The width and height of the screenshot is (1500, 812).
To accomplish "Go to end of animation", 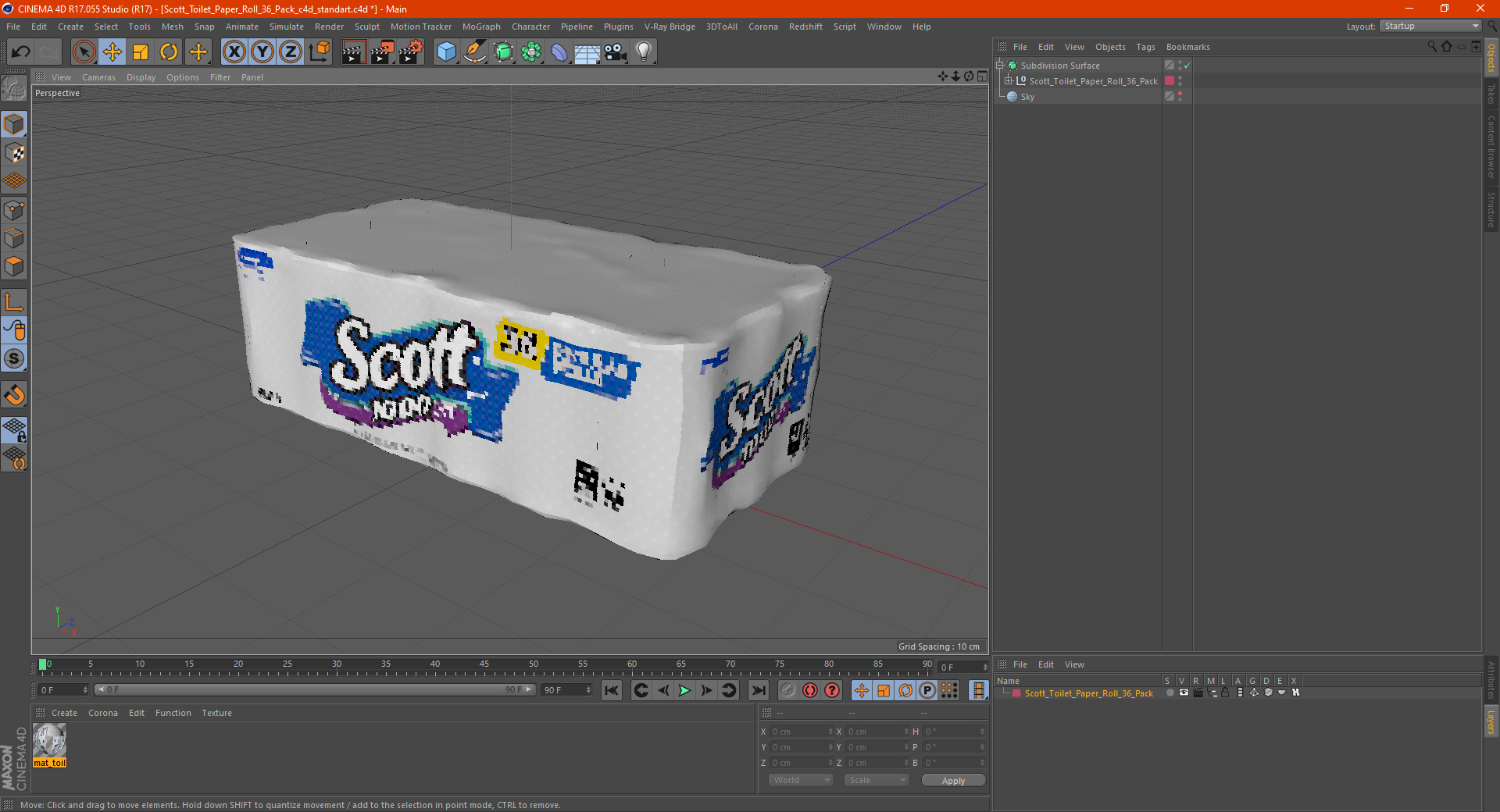I will pyautogui.click(x=758, y=690).
